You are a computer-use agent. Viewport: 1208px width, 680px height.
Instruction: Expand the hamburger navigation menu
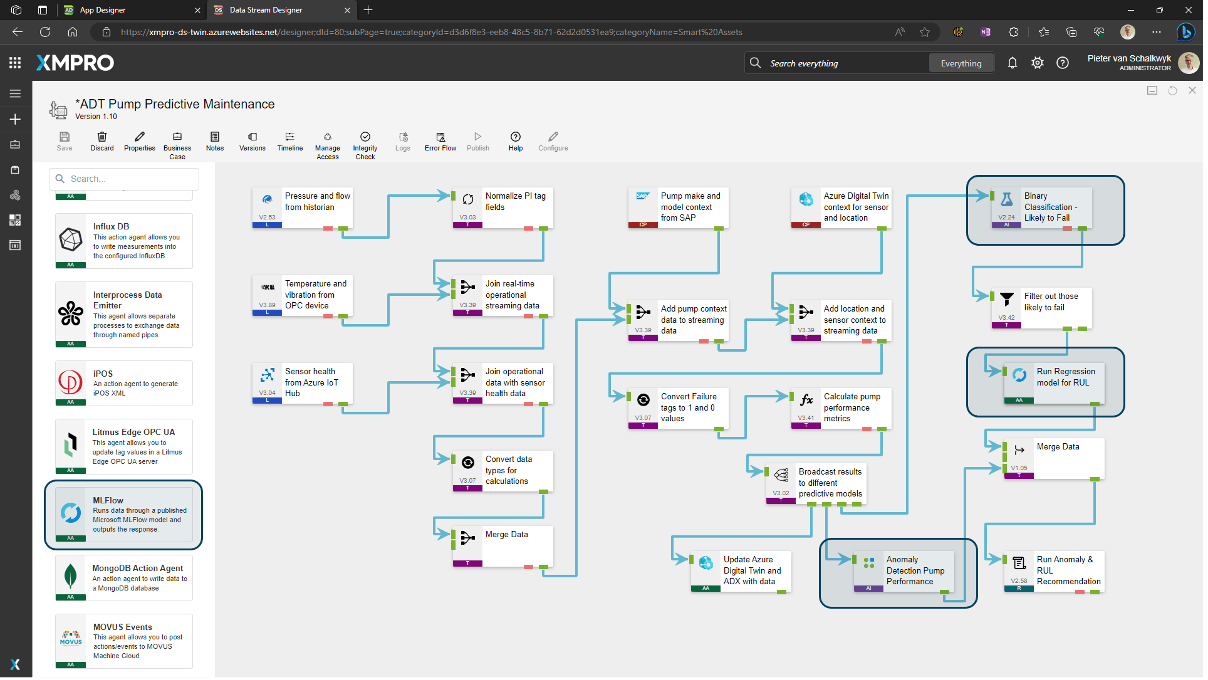[15, 93]
